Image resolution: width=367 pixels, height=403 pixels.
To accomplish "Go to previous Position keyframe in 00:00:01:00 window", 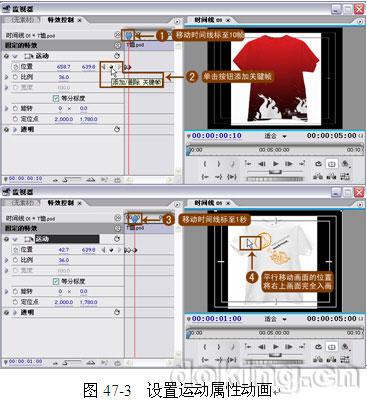I will 104,250.
